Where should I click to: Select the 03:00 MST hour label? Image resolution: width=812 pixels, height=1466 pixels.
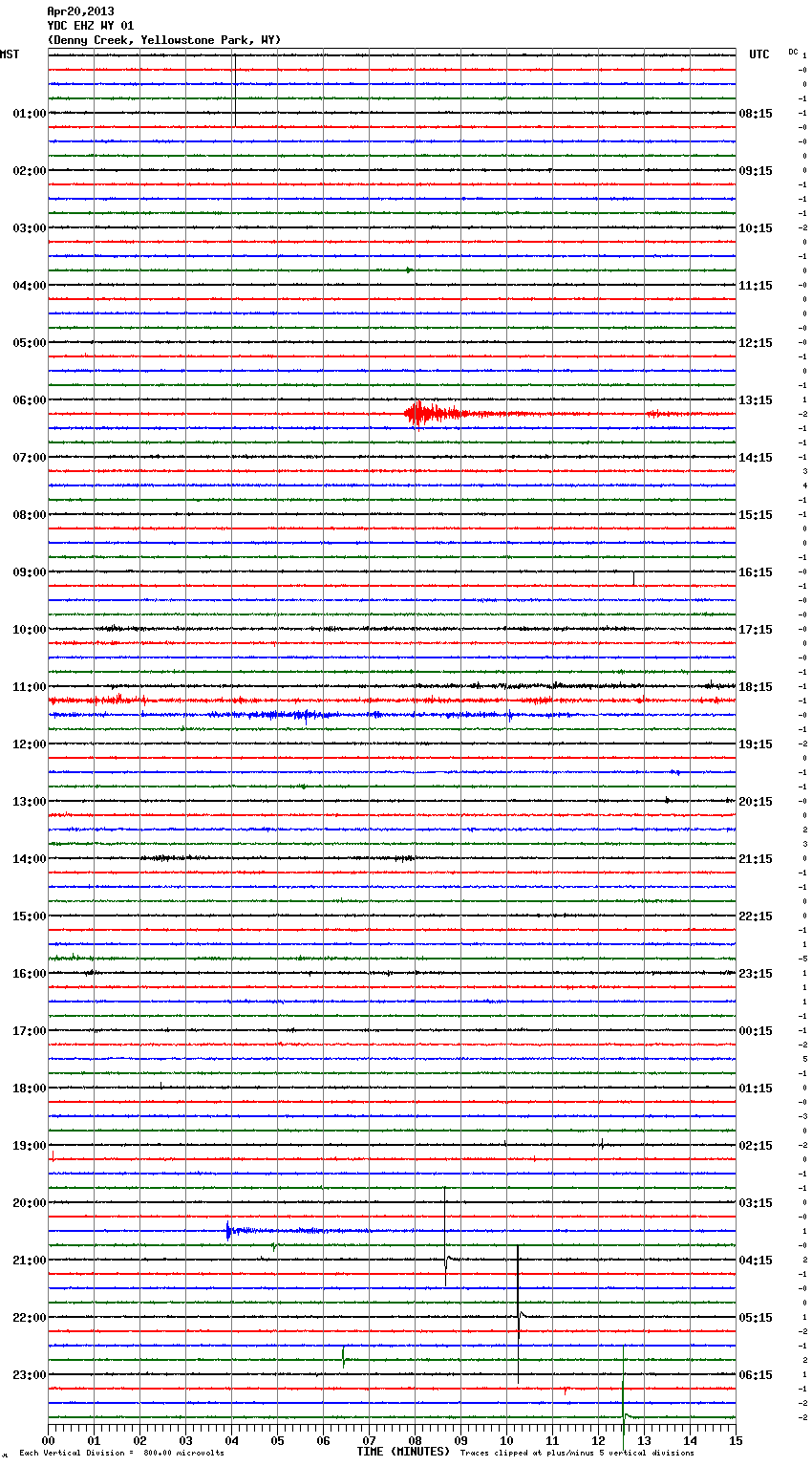point(30,228)
